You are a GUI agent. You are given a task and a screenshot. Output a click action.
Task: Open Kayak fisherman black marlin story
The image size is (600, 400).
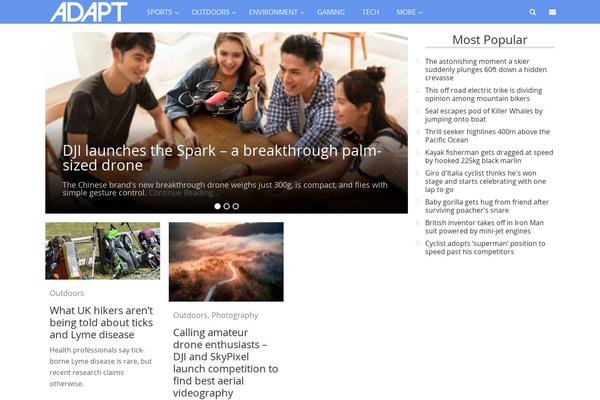pyautogui.click(x=489, y=156)
